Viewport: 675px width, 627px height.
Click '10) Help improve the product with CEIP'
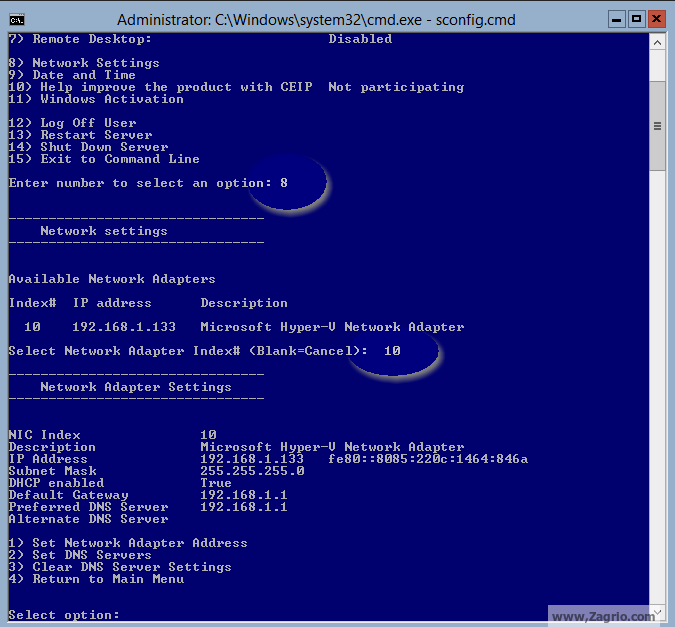[x=161, y=87]
